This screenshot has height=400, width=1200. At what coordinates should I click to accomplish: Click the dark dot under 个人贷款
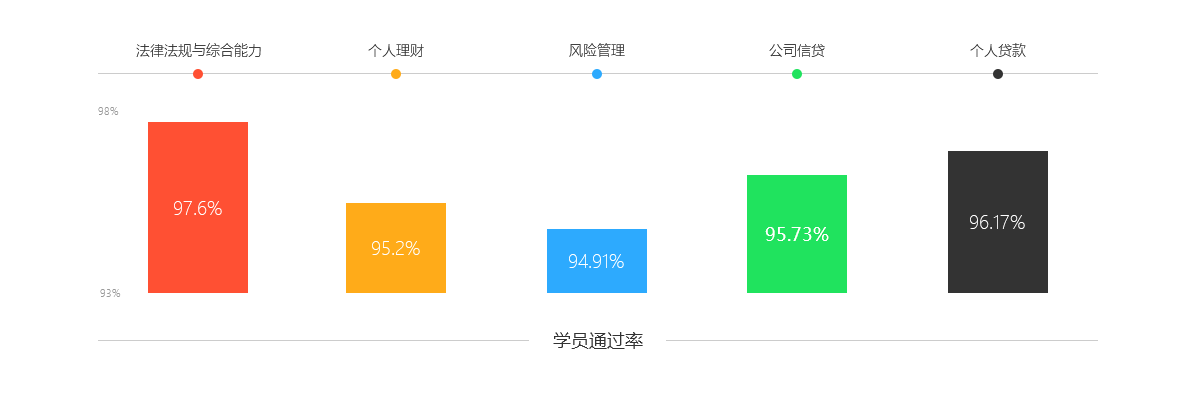coord(998,74)
